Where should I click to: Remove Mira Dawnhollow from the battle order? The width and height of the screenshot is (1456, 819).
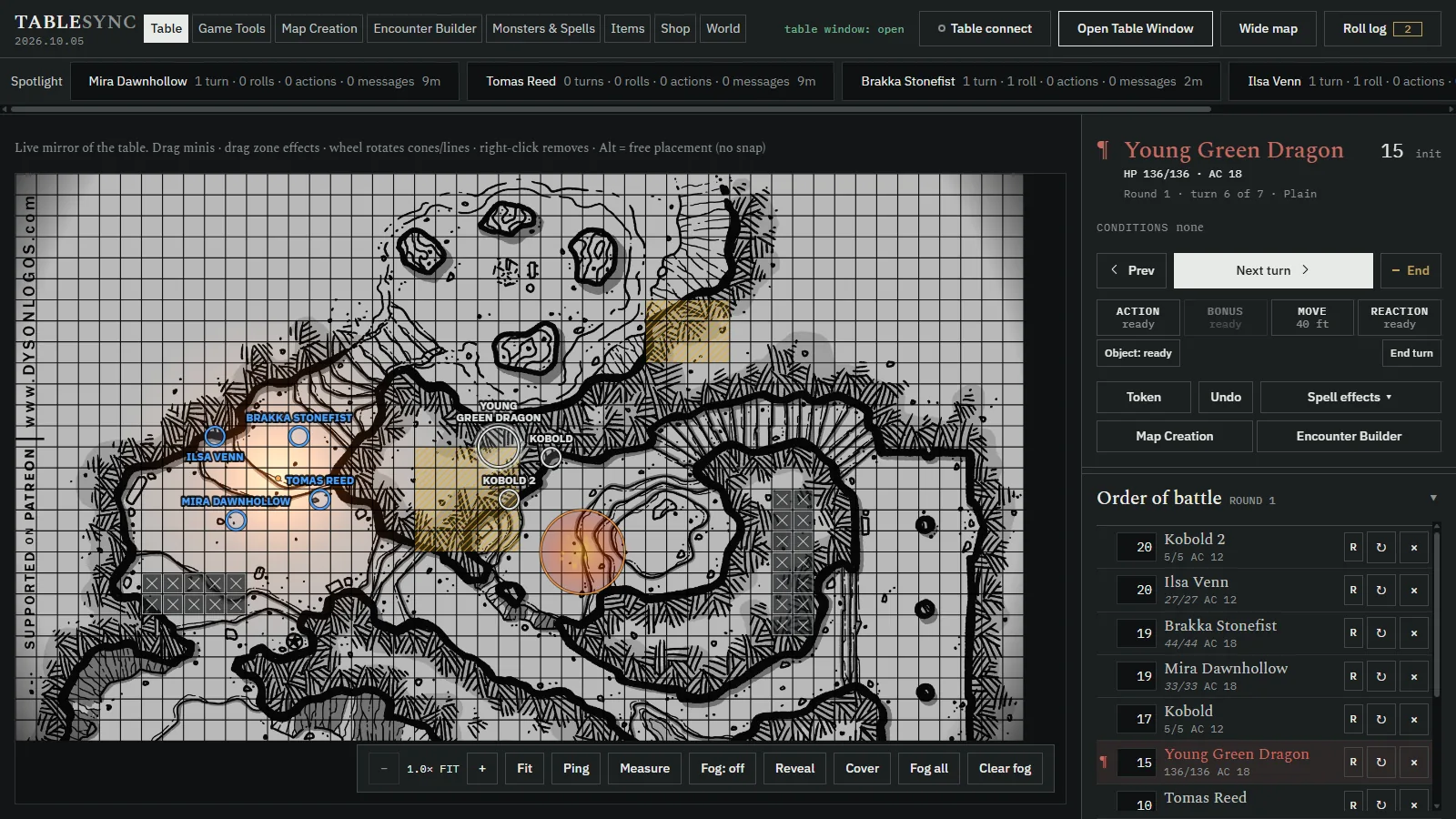point(1414,676)
